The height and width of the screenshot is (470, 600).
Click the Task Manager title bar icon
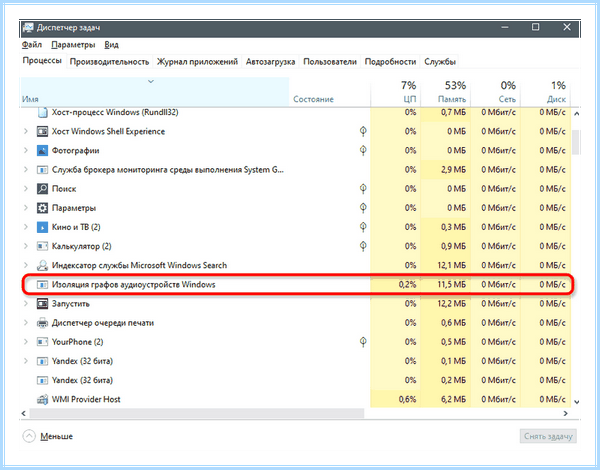click(x=28, y=28)
